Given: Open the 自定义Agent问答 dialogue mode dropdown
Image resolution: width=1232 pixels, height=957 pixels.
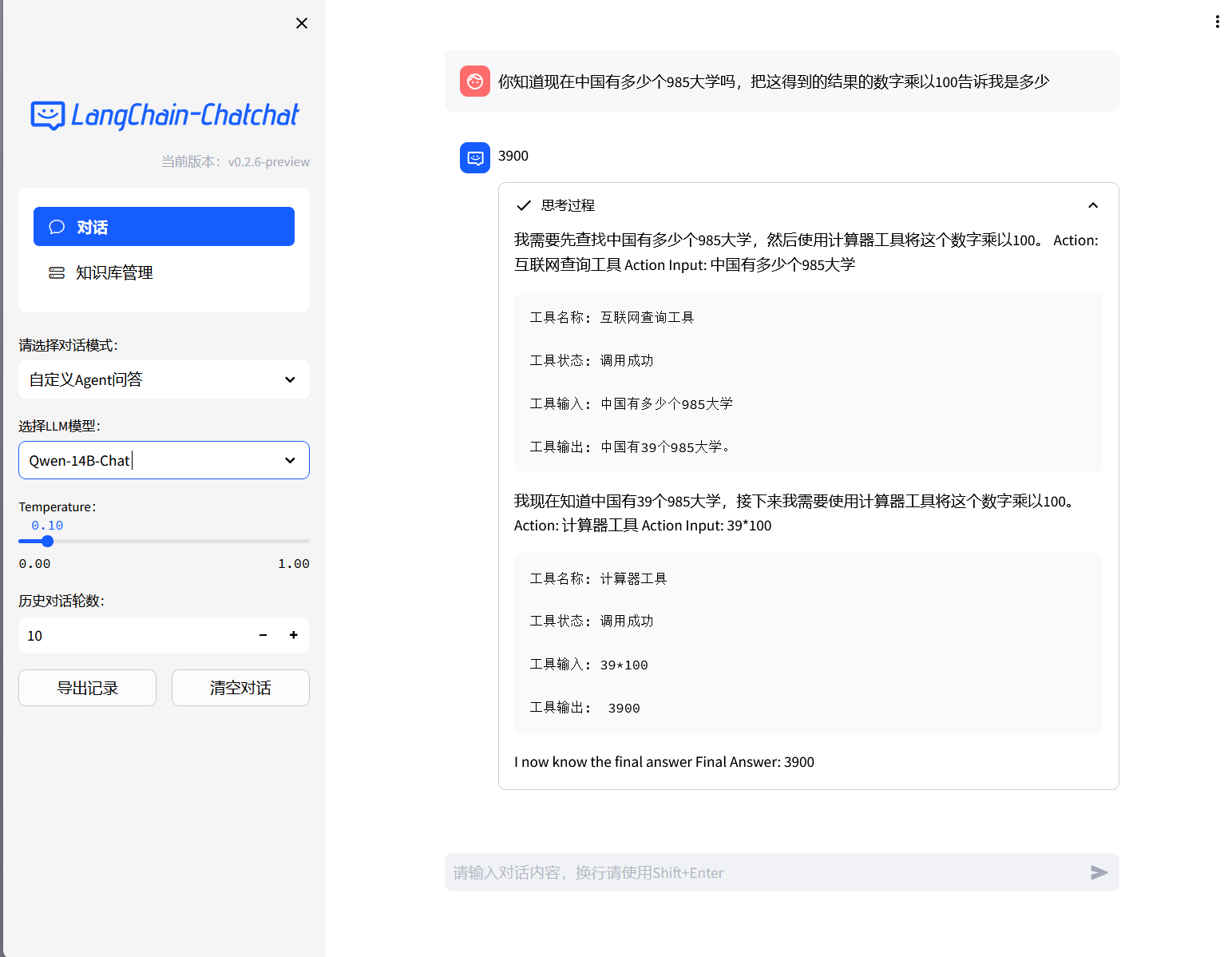Looking at the screenshot, I should (x=164, y=379).
